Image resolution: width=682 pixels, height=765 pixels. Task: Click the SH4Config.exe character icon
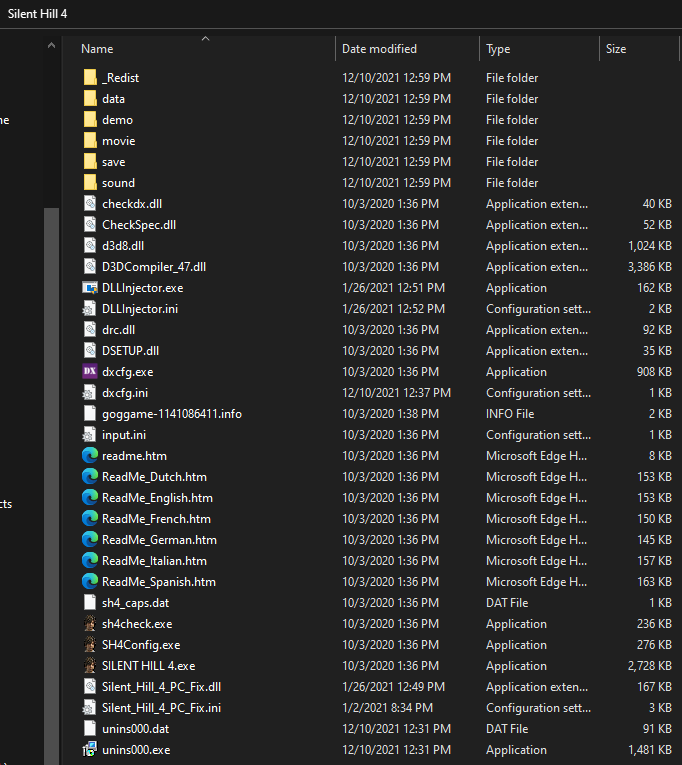click(x=90, y=644)
